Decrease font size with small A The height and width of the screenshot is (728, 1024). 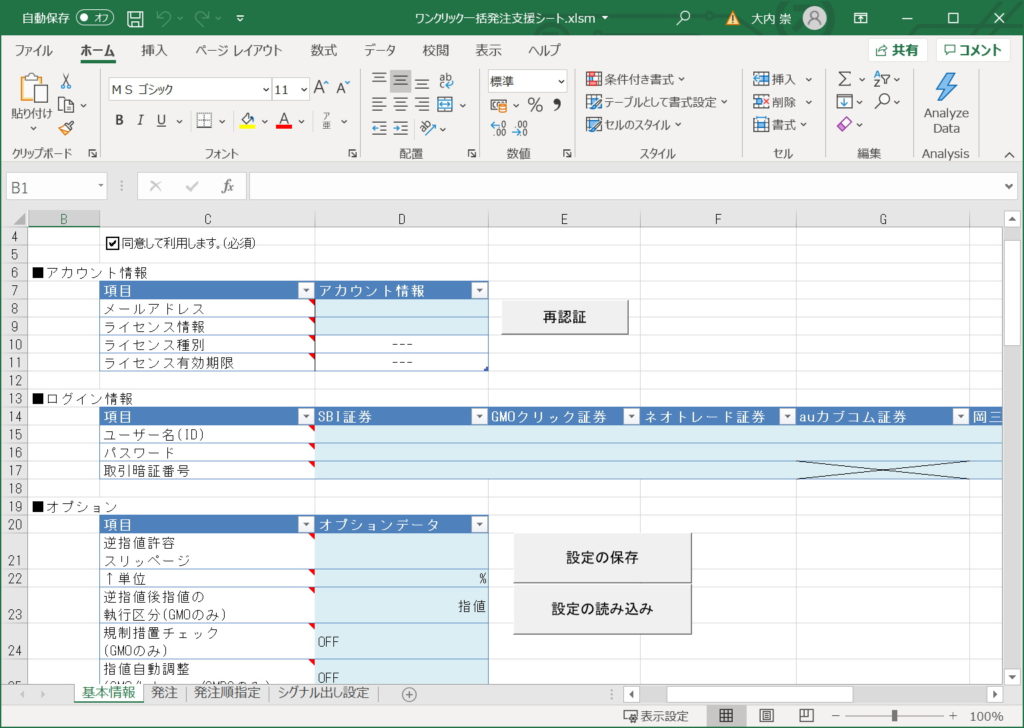coord(343,87)
